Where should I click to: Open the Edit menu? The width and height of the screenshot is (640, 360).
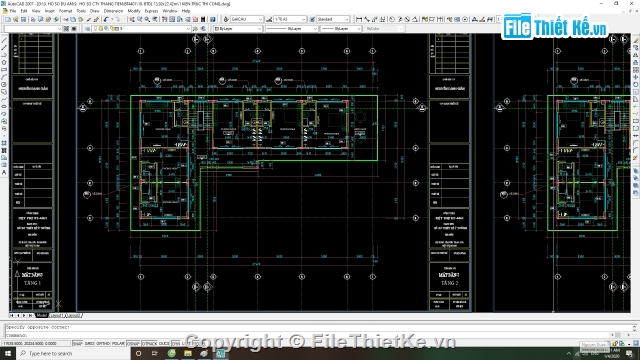[x=24, y=11]
